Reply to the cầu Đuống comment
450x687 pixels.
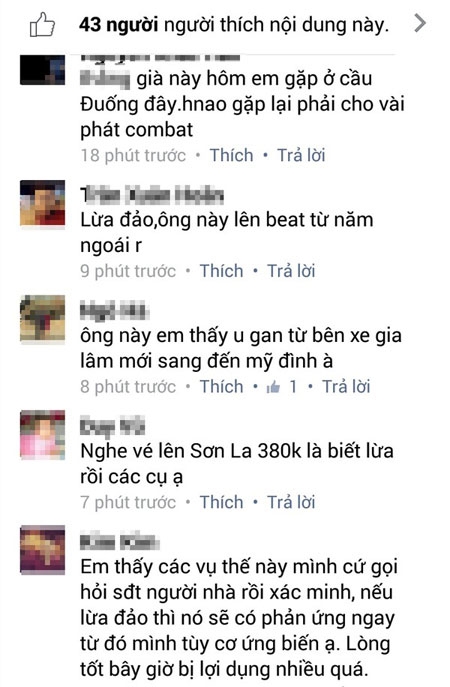[x=301, y=155]
